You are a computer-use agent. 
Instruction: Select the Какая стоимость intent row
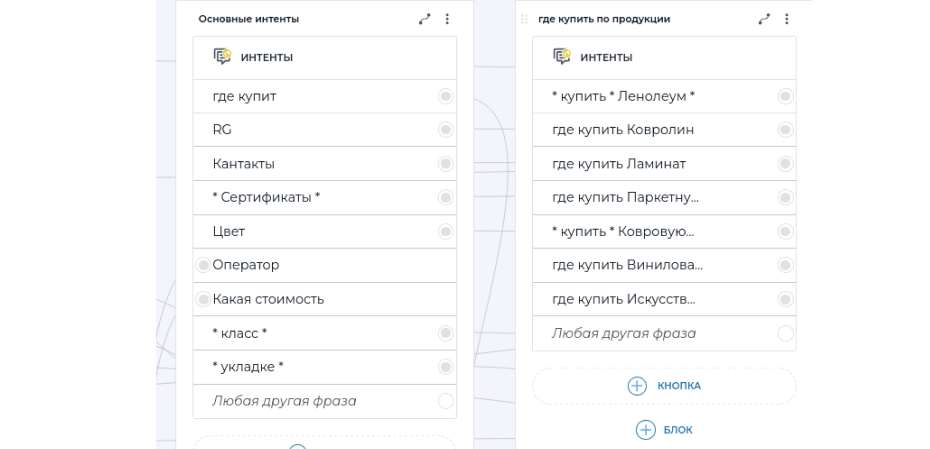coord(300,299)
